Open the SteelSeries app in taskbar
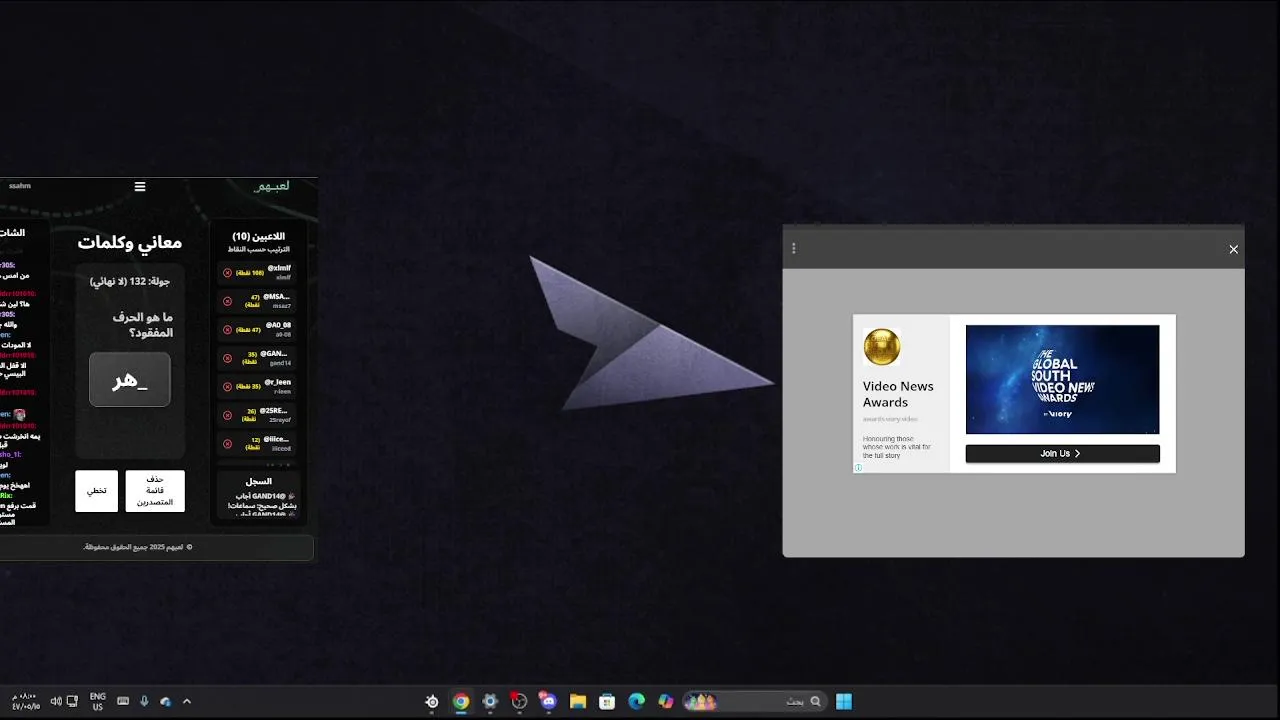The height and width of the screenshot is (720, 1280). click(432, 702)
